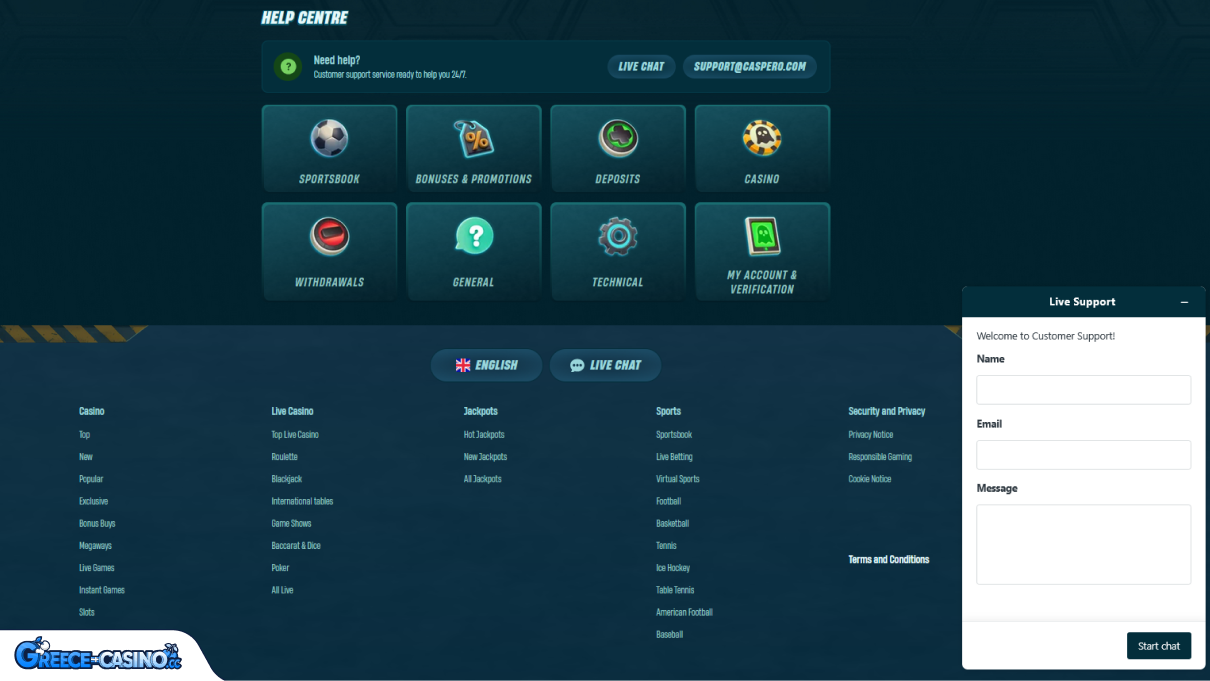Open the All Jackpots link
The width and height of the screenshot is (1210, 681).
coord(483,479)
